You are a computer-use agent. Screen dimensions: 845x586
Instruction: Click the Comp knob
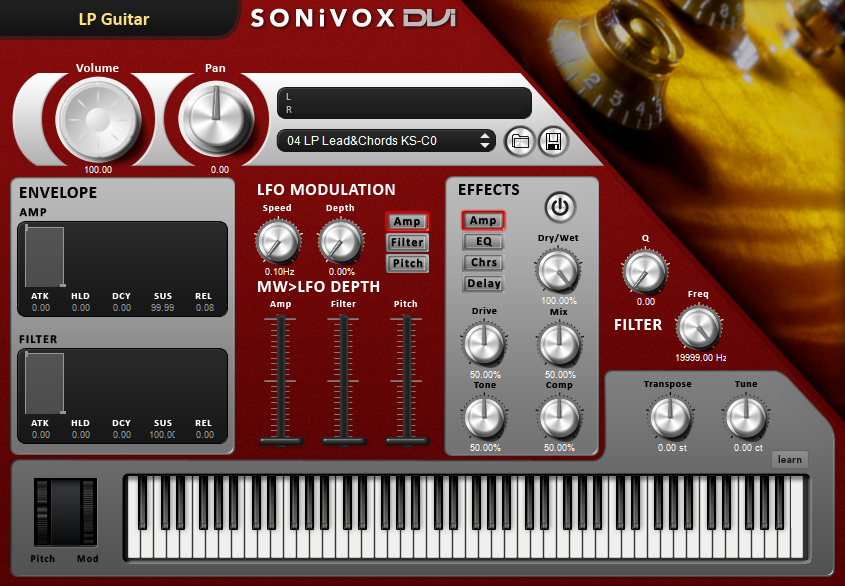[559, 417]
